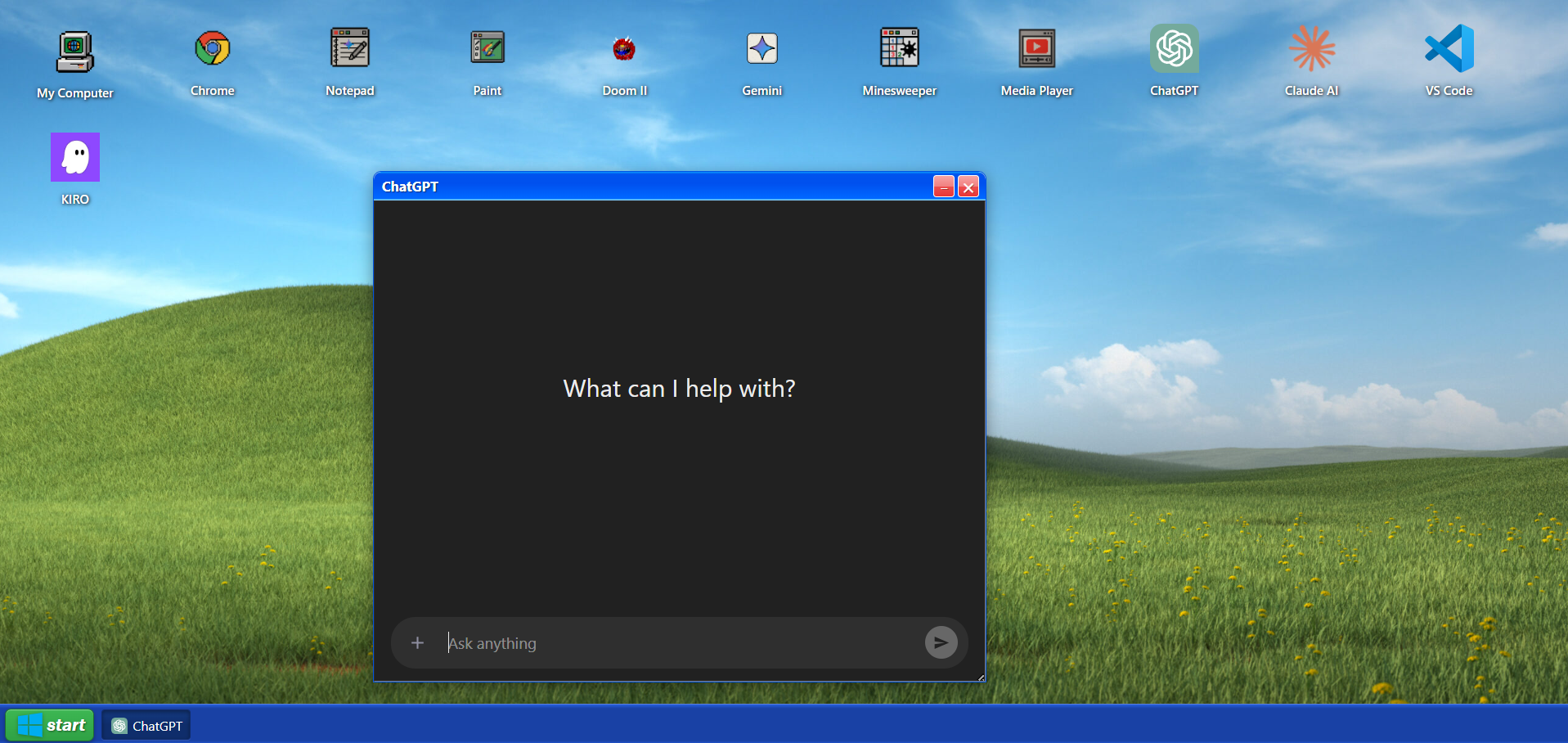The width and height of the screenshot is (1568, 743).
Task: Launch VS Code from the desktop
Action: (x=1449, y=48)
